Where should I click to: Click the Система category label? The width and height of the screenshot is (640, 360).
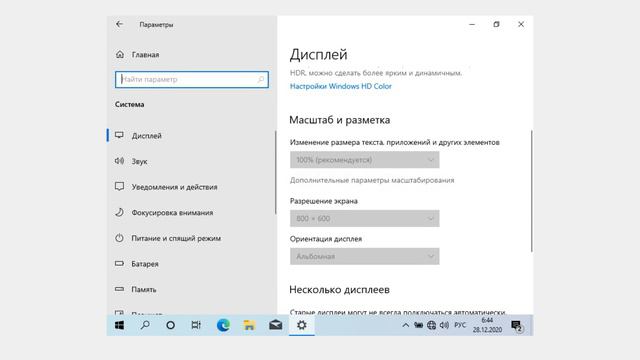(129, 104)
